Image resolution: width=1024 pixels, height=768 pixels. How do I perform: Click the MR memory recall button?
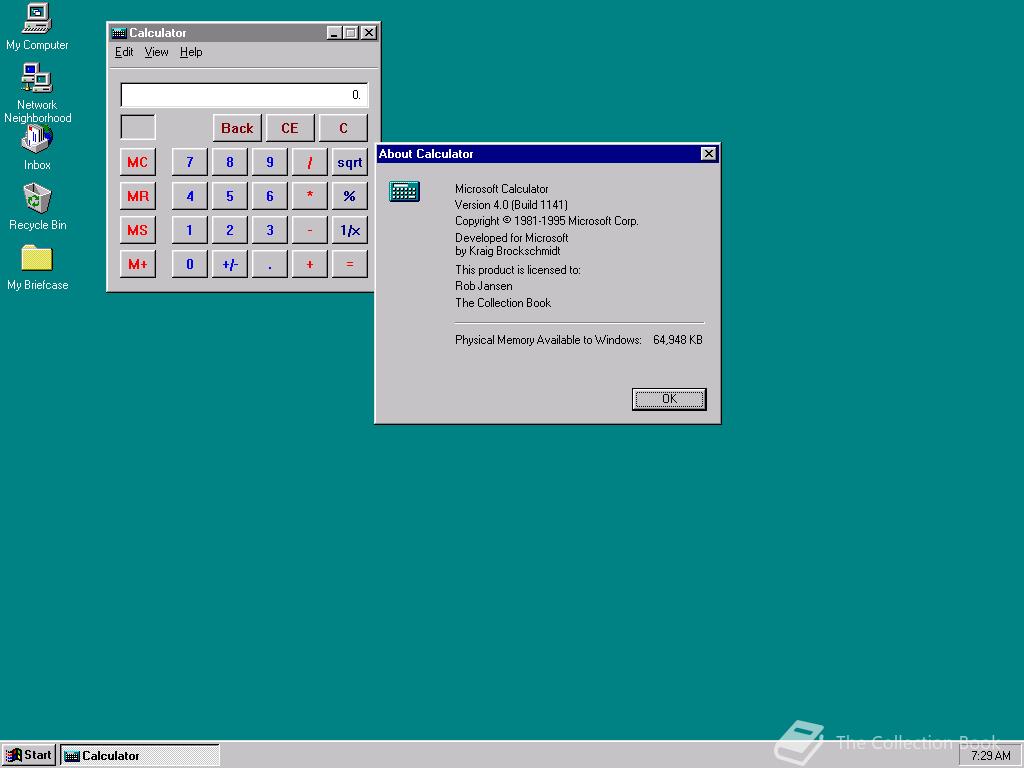pyautogui.click(x=138, y=196)
